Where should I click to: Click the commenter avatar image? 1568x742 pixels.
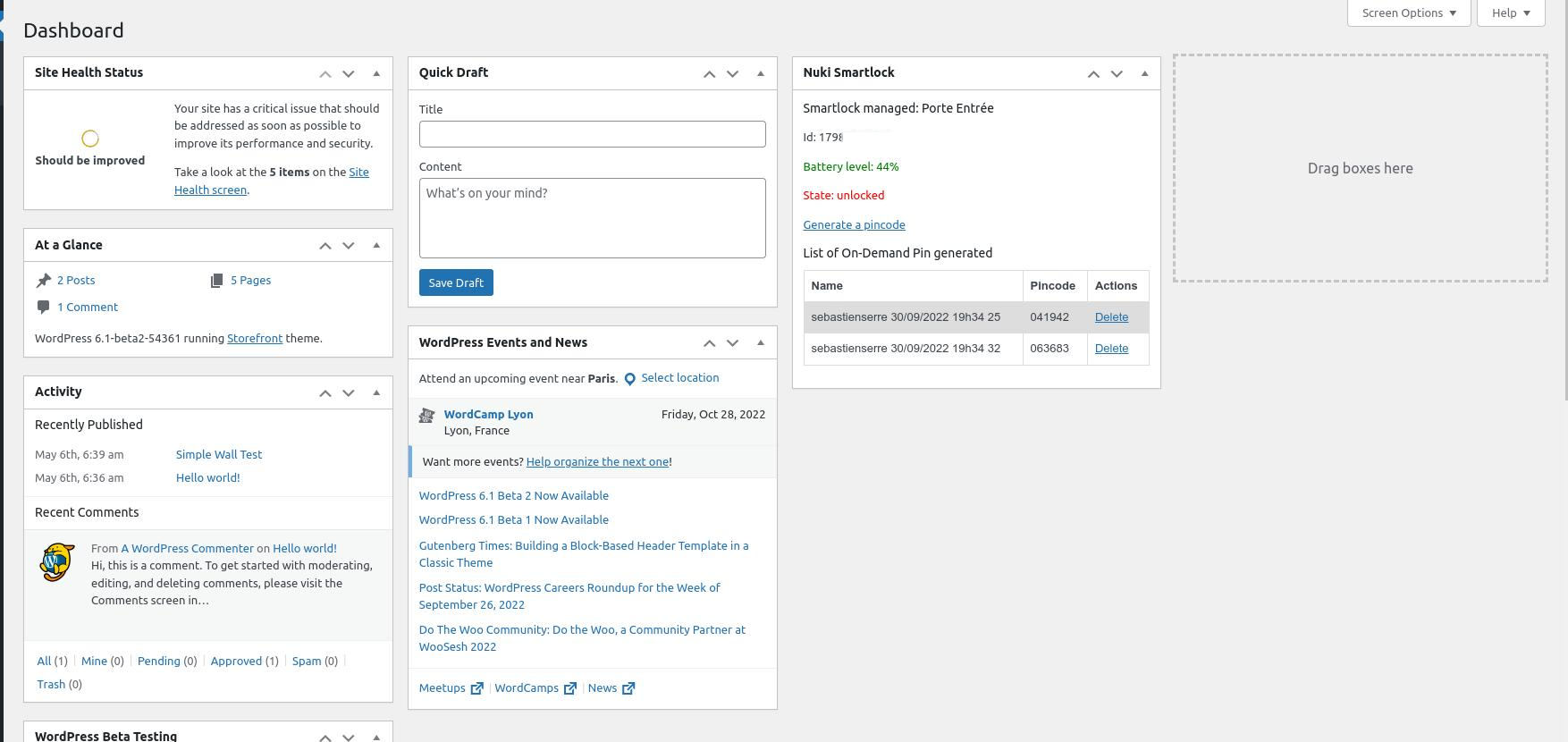[57, 562]
